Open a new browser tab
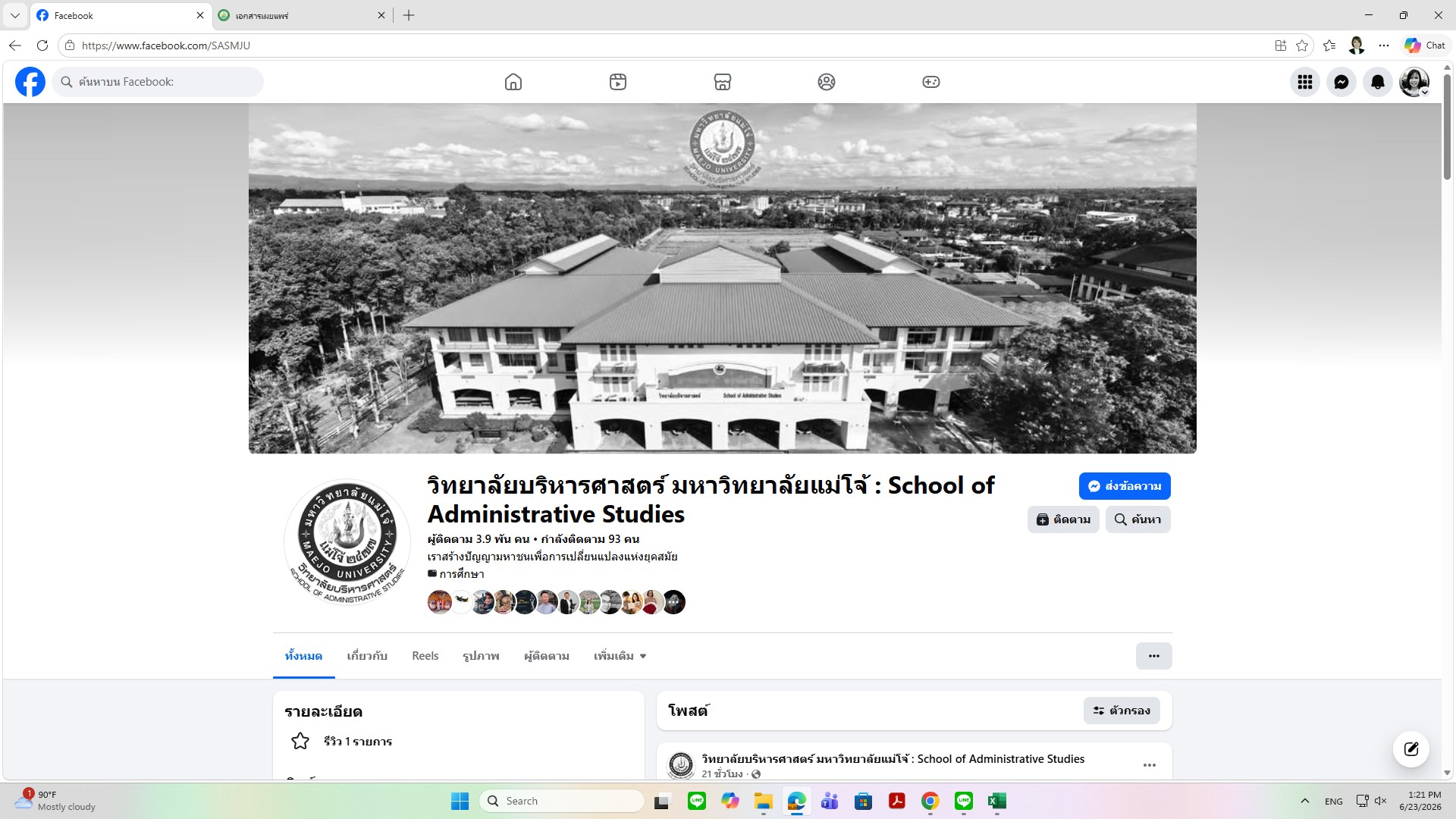Screen dimensions: 1456x819 click(x=409, y=15)
